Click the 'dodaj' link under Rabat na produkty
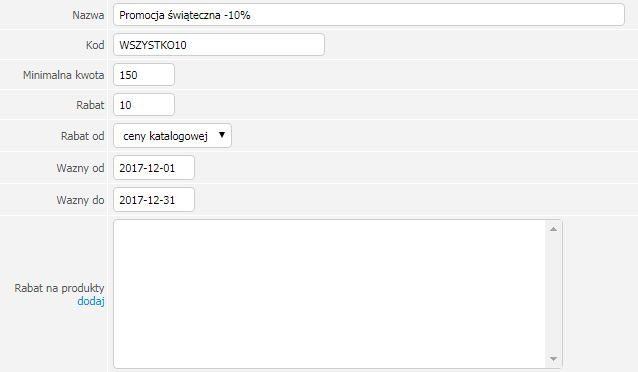638x372 pixels. pyautogui.click(x=91, y=301)
